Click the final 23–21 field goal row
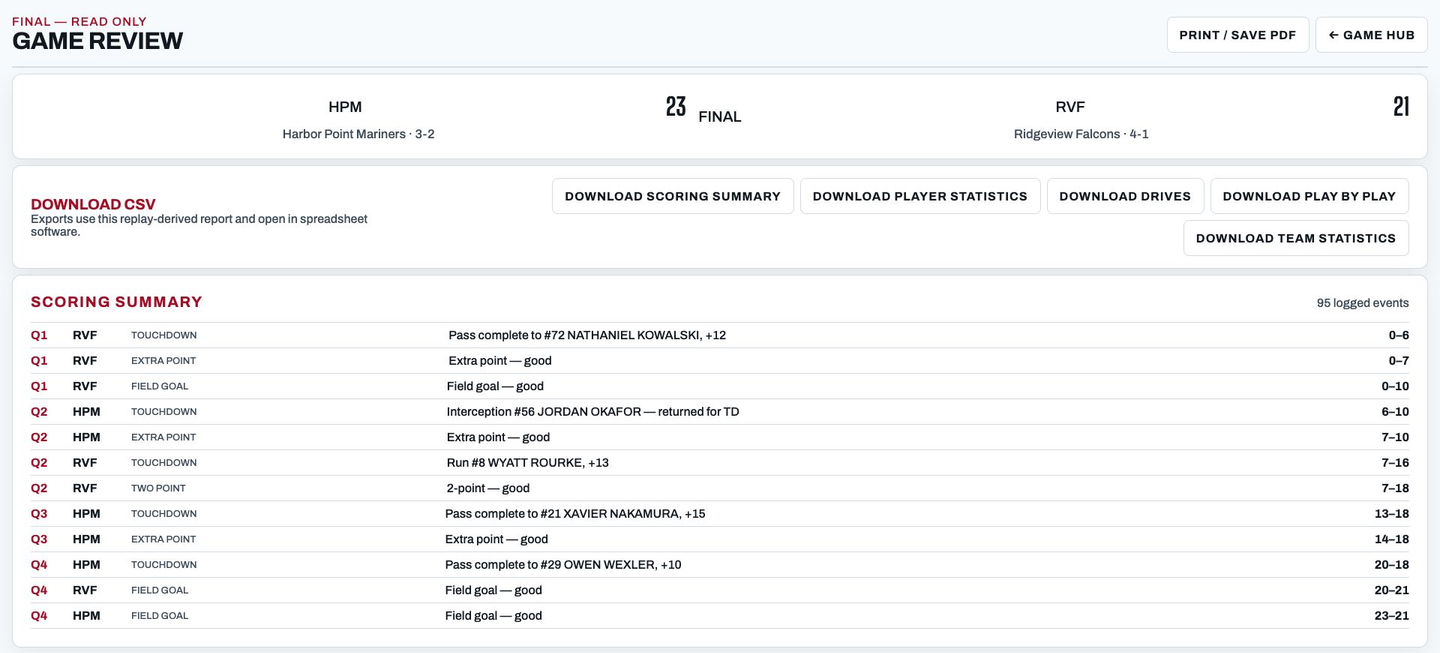1440x653 pixels. point(720,616)
